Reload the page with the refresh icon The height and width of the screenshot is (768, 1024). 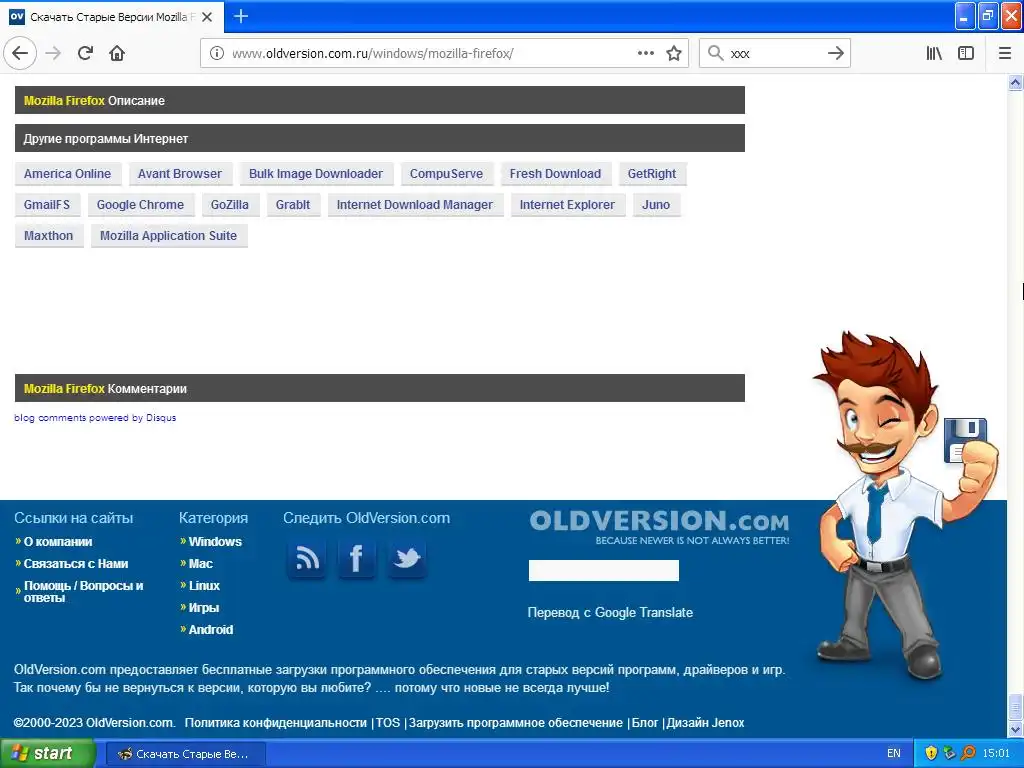coord(85,53)
